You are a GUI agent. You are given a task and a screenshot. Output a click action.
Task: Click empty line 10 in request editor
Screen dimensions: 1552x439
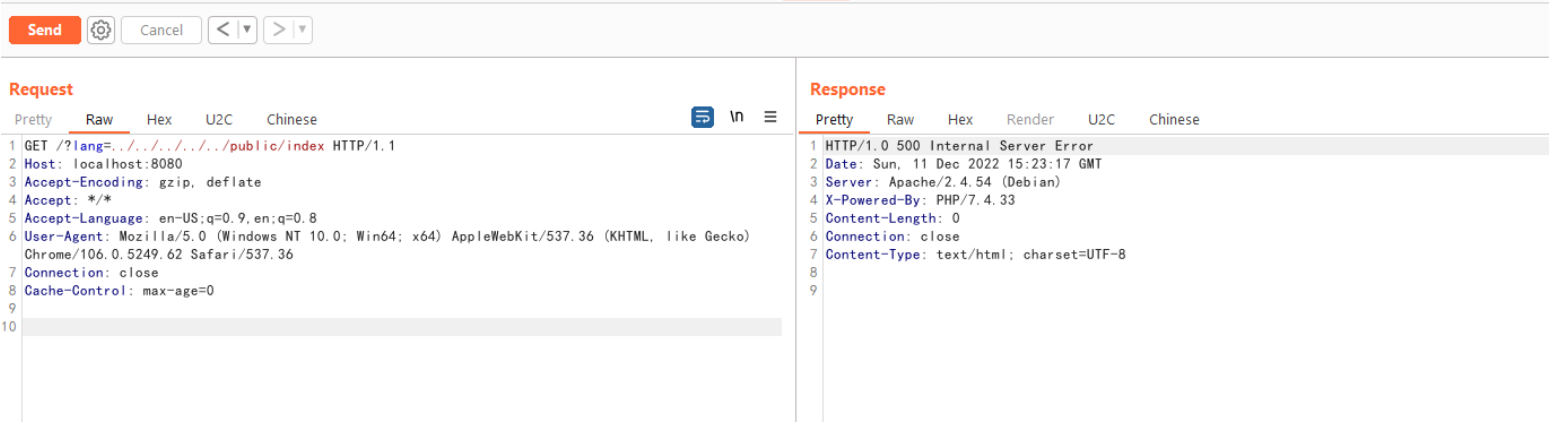coord(400,327)
